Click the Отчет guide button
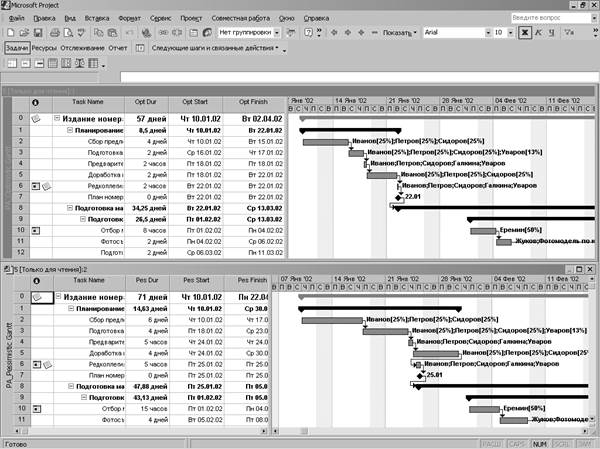 (118, 48)
